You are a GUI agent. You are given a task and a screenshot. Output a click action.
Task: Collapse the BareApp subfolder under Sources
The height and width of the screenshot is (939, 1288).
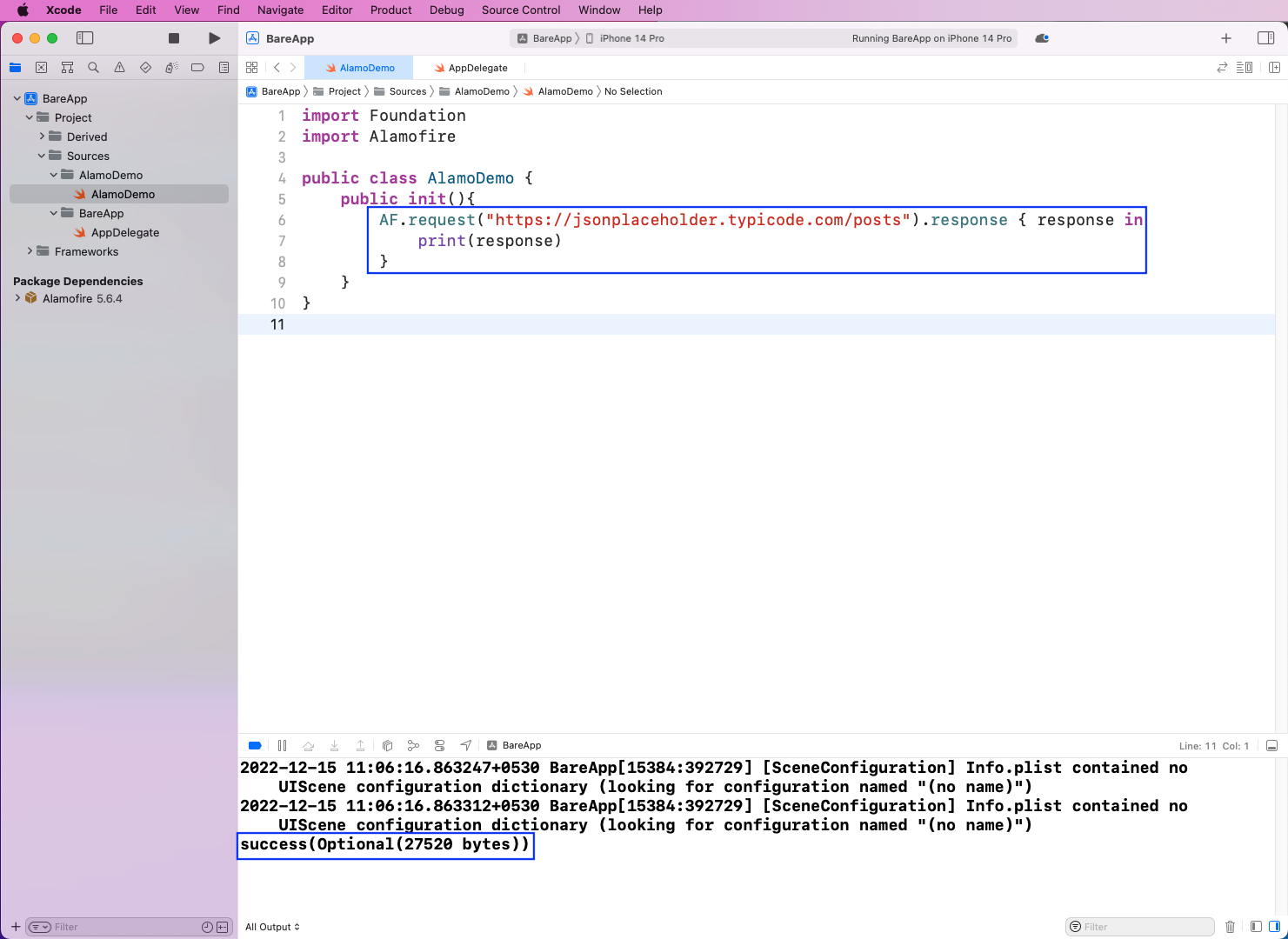pos(54,213)
